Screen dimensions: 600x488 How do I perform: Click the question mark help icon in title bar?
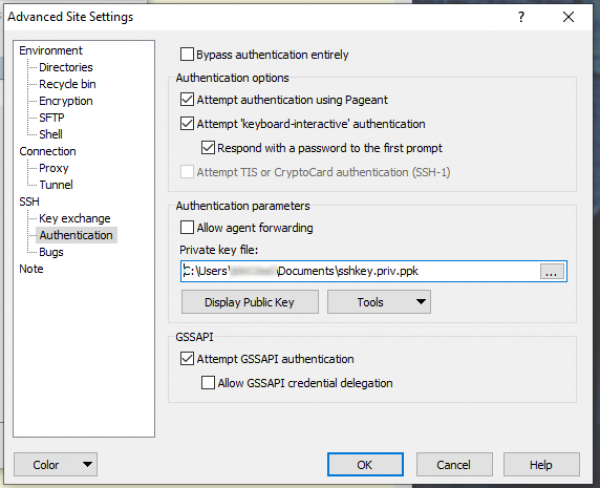click(x=521, y=17)
